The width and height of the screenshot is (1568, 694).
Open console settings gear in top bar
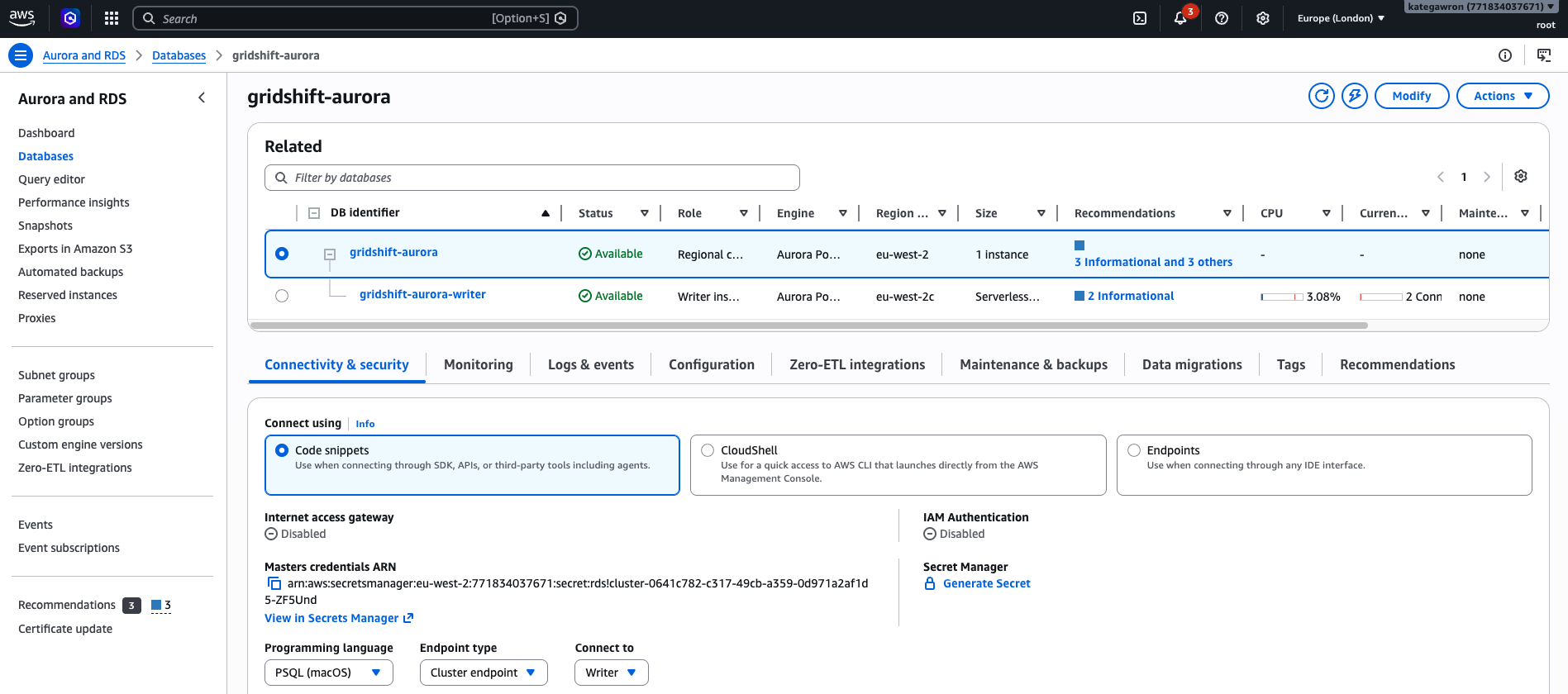point(1263,18)
